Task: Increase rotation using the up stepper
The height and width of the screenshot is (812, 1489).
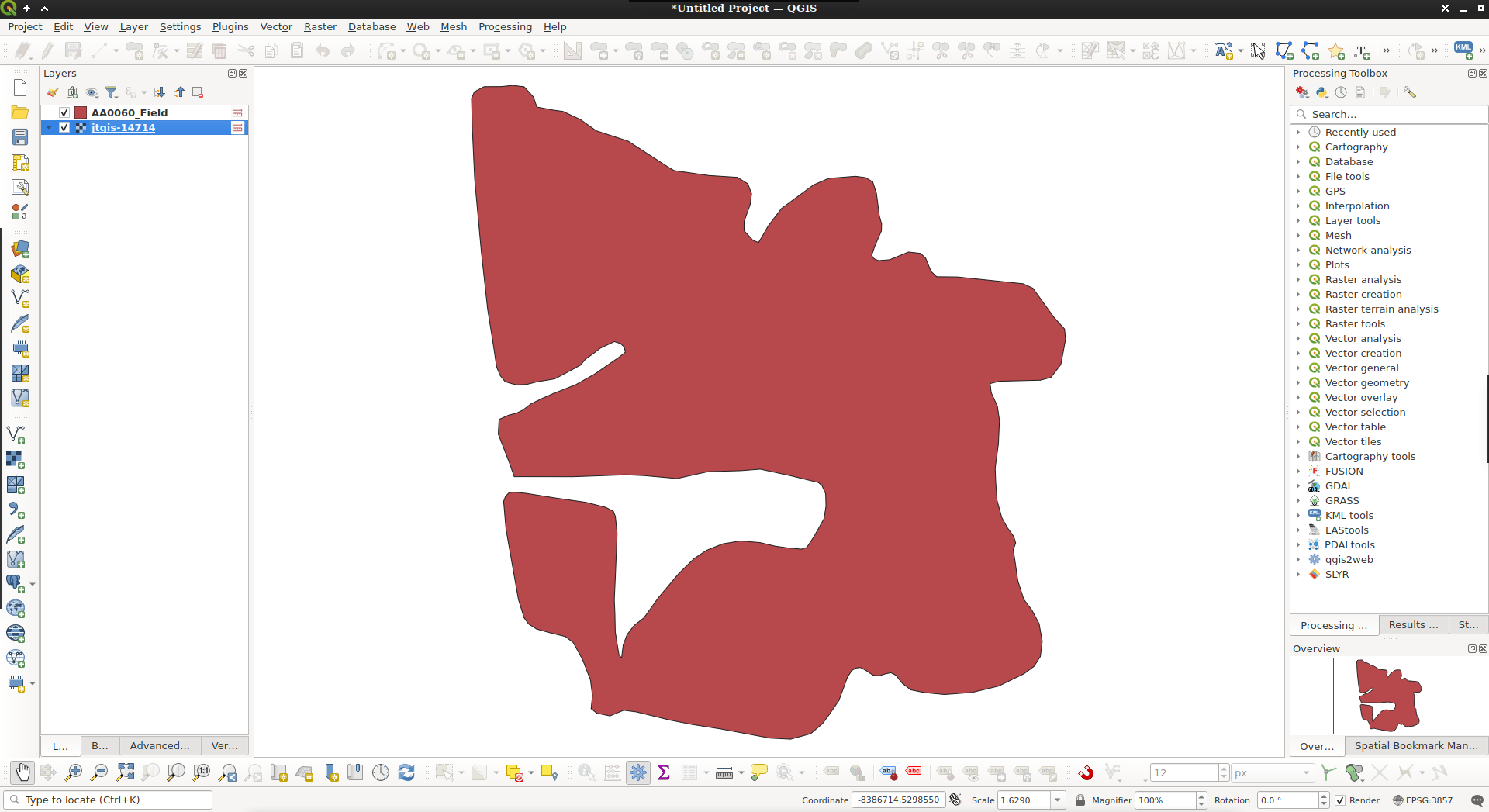Action: click(1323, 796)
